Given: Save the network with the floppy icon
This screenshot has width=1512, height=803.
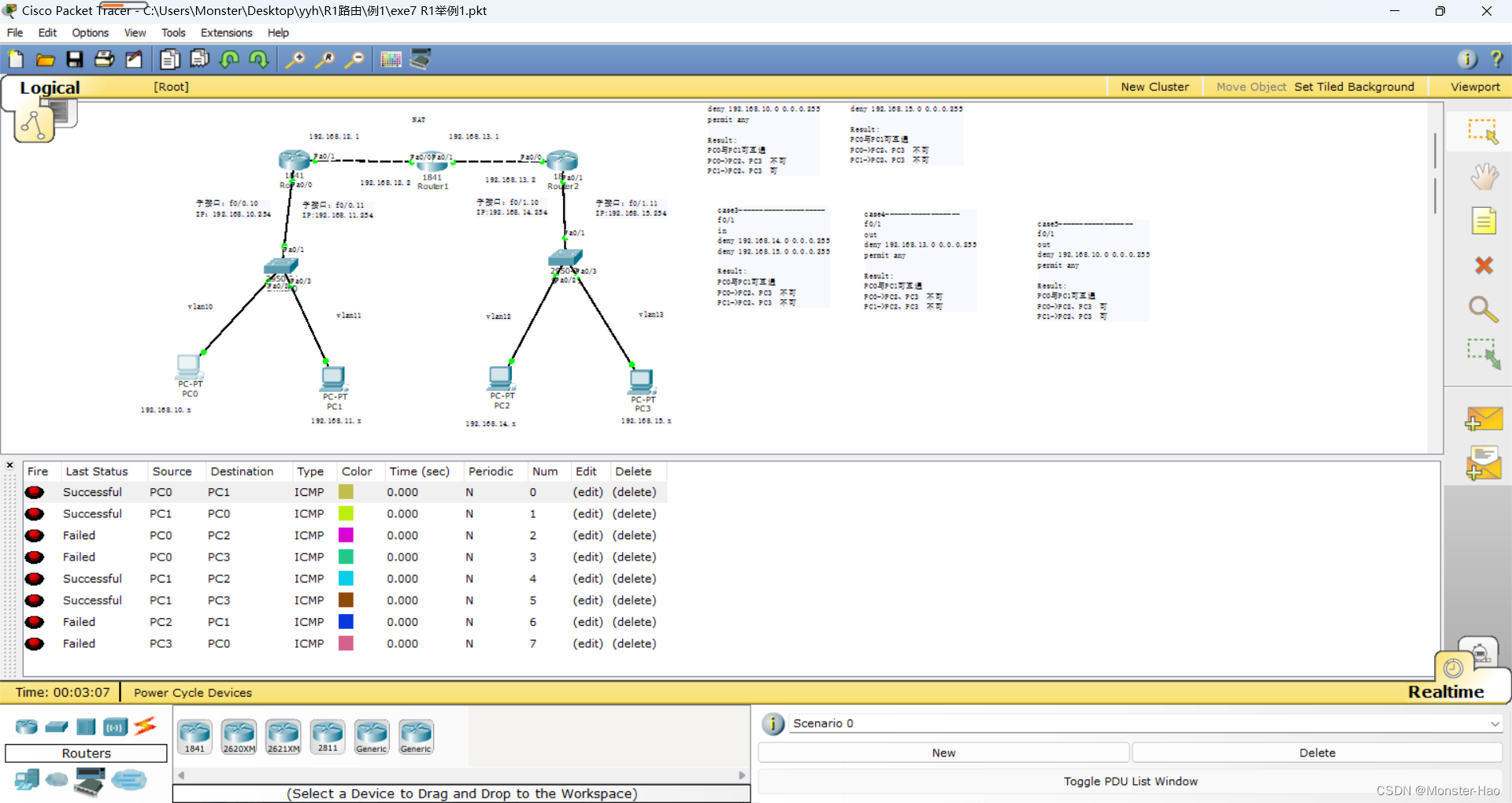Looking at the screenshot, I should point(75,60).
